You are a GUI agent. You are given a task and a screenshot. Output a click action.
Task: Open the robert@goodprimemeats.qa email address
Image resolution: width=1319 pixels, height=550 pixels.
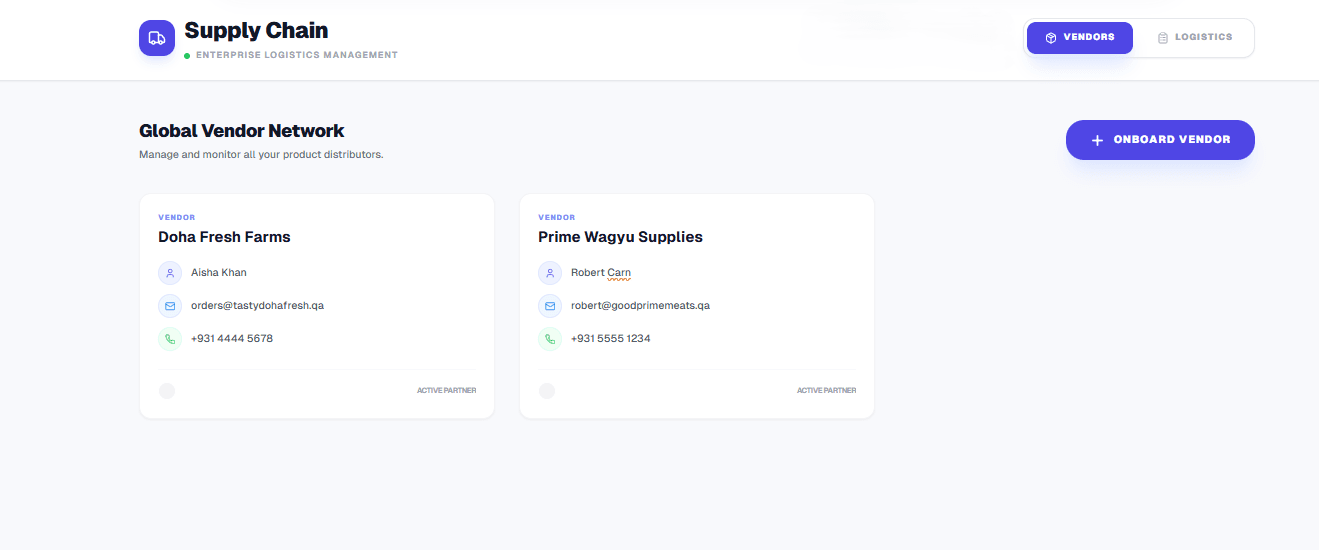[x=640, y=306]
